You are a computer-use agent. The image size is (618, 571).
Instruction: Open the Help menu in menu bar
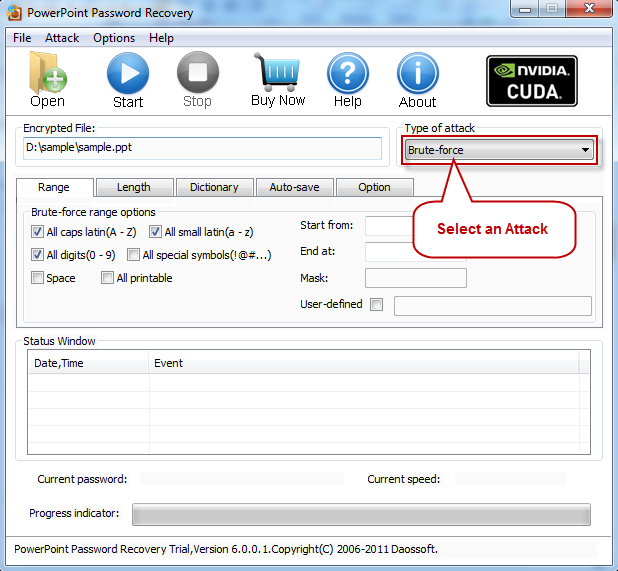pyautogui.click(x=161, y=38)
